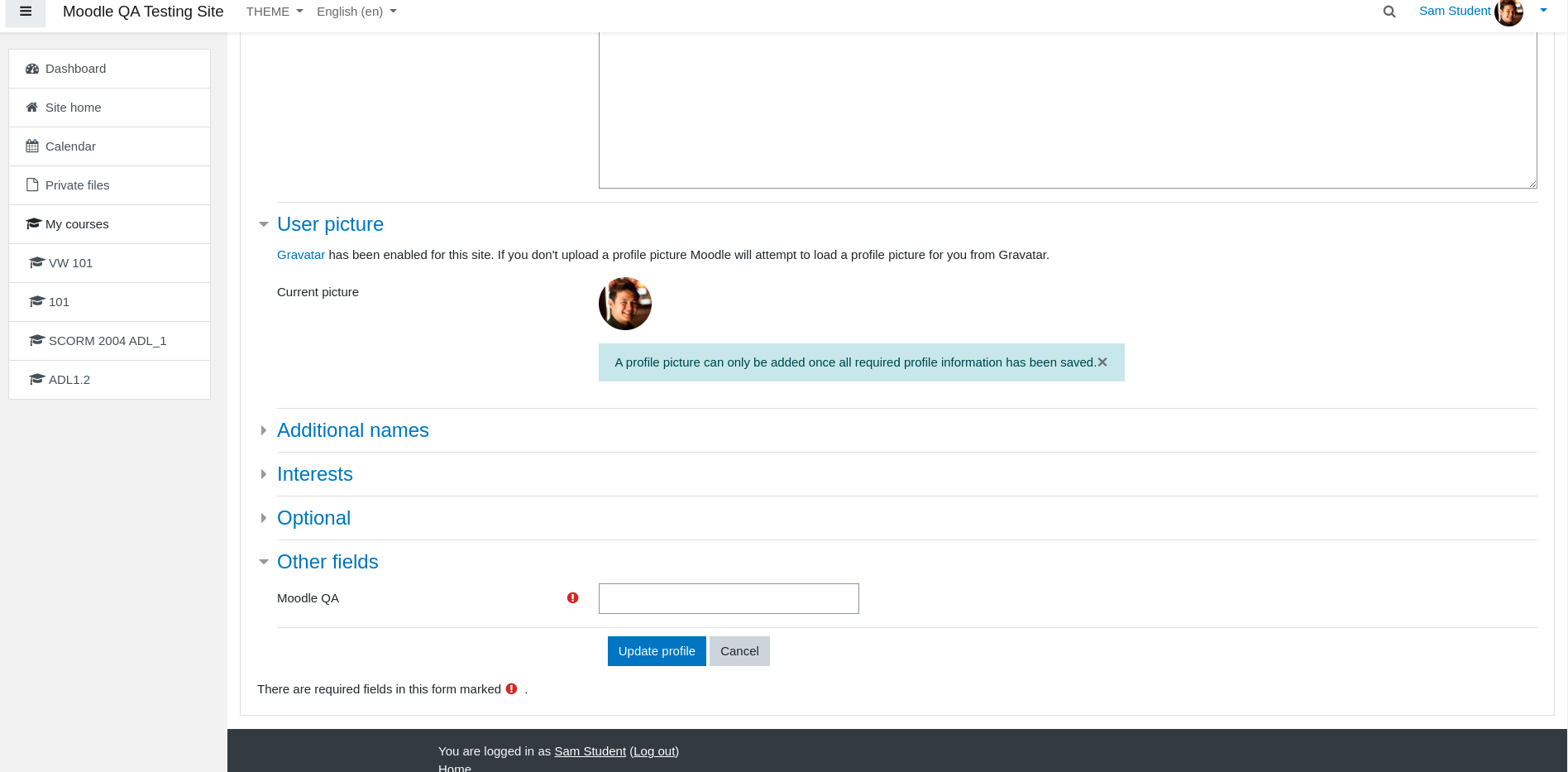Click the Optional heading

point(313,518)
